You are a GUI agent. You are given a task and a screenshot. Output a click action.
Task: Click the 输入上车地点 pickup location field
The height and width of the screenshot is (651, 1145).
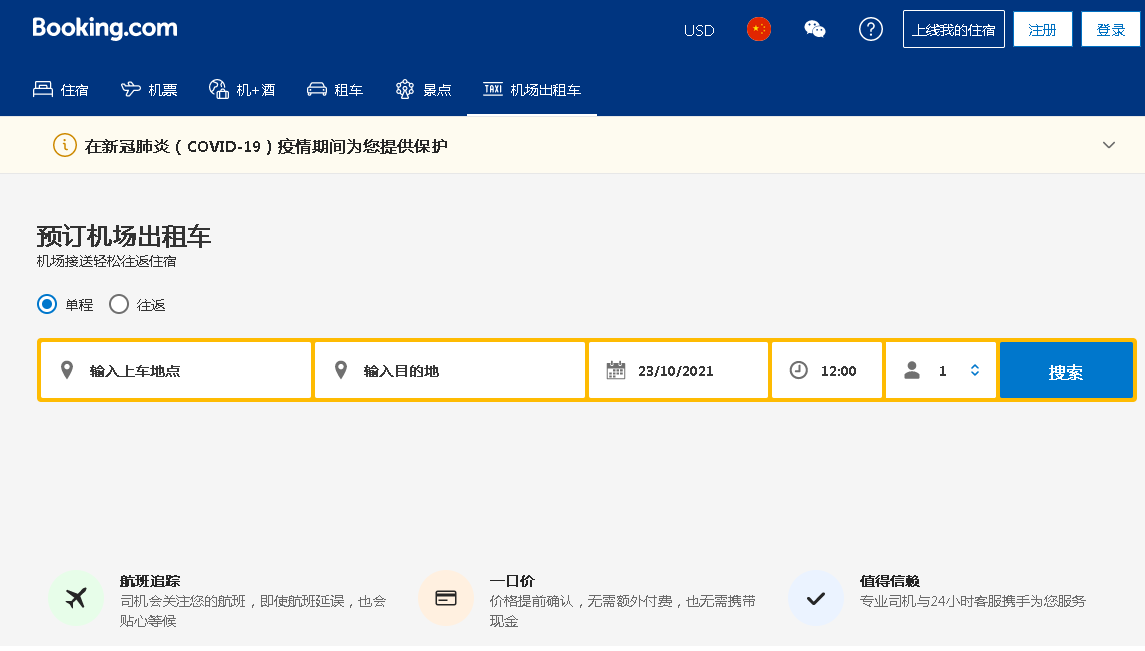pos(176,370)
